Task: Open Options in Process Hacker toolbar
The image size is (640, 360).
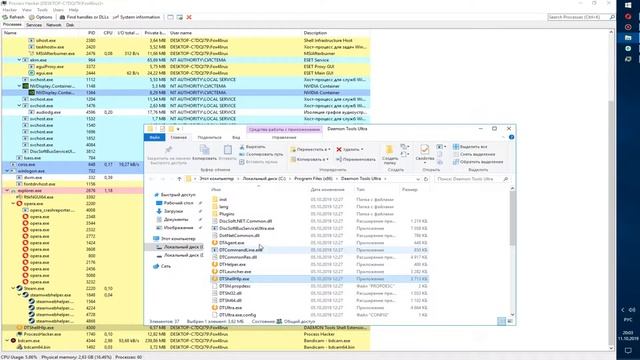Action: point(40,17)
